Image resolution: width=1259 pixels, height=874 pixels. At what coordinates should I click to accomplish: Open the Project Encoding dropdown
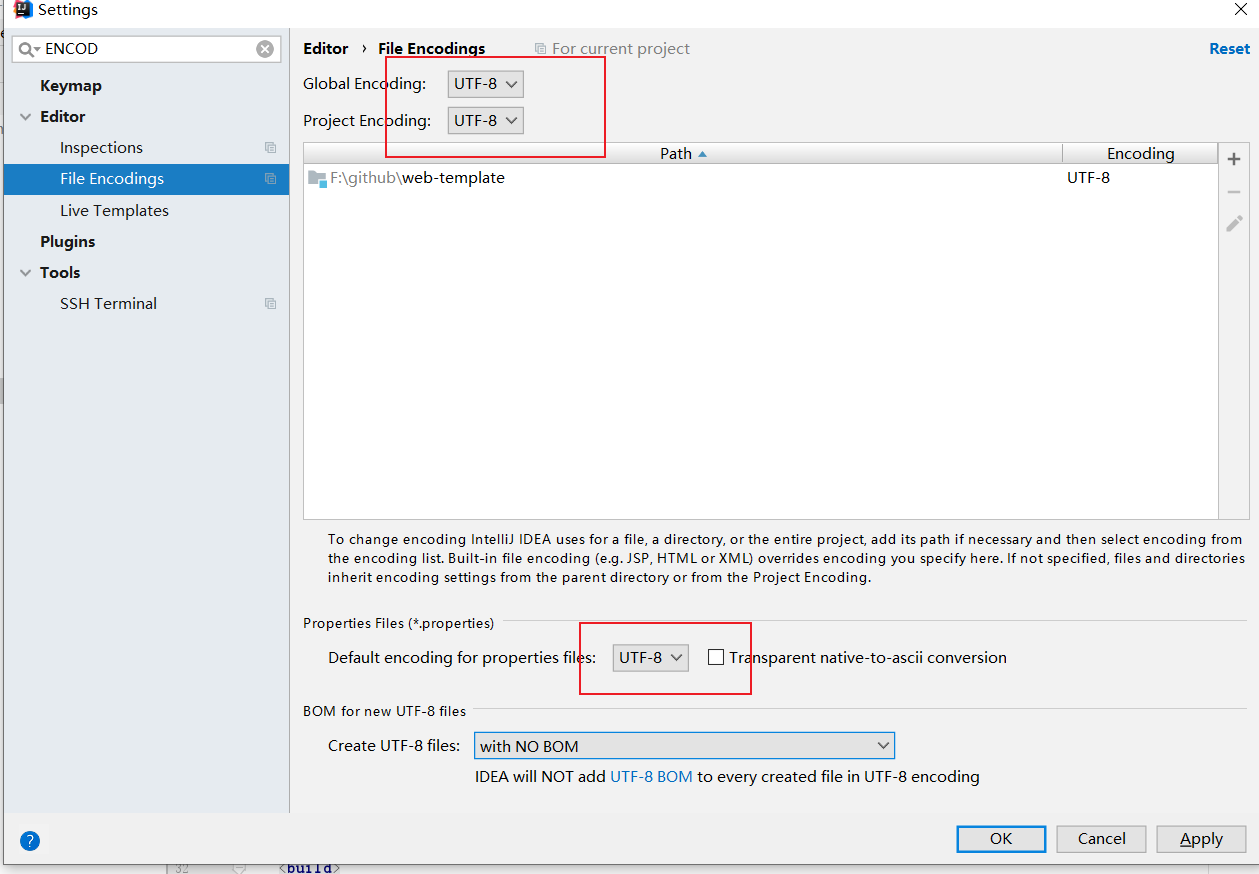click(485, 121)
